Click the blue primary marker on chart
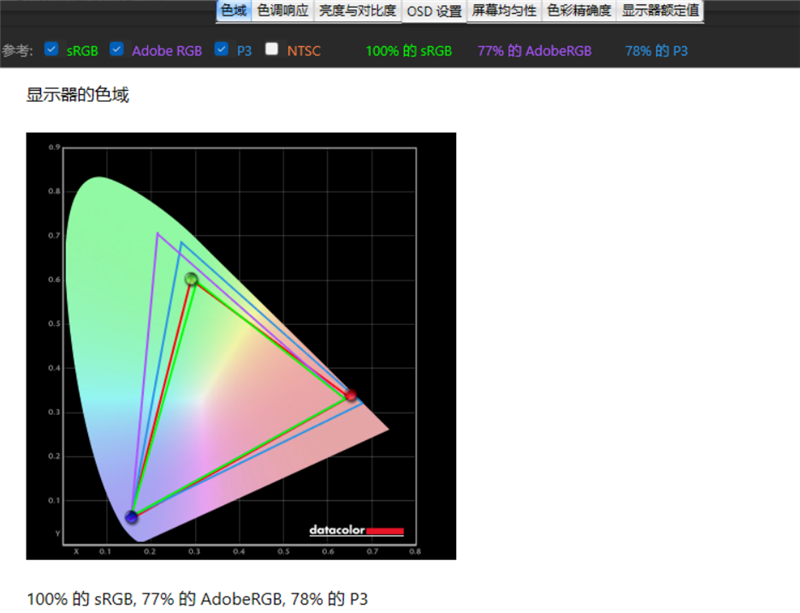Viewport: 800px width, 613px height. click(x=132, y=517)
